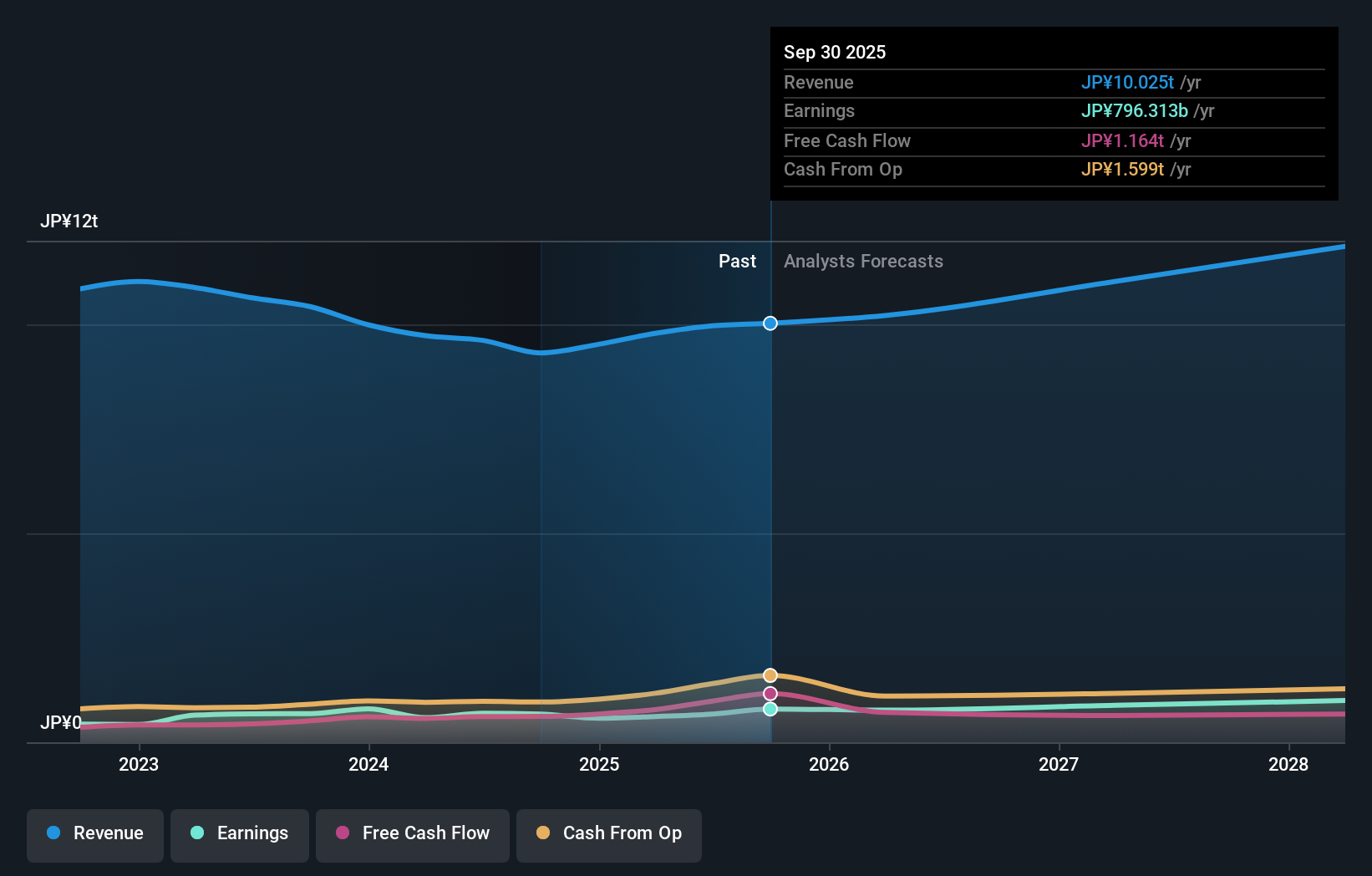The height and width of the screenshot is (876, 1372).
Task: Select the teal Earnings marker on the chart
Action: coord(770,709)
